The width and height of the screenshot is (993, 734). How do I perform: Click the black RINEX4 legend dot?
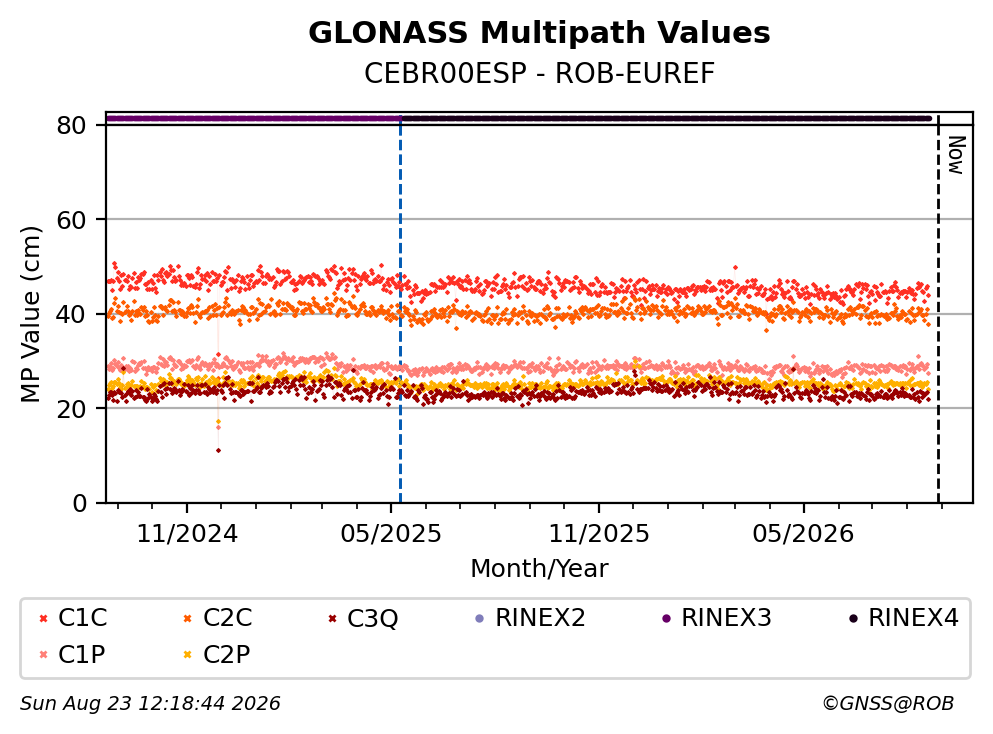853,619
